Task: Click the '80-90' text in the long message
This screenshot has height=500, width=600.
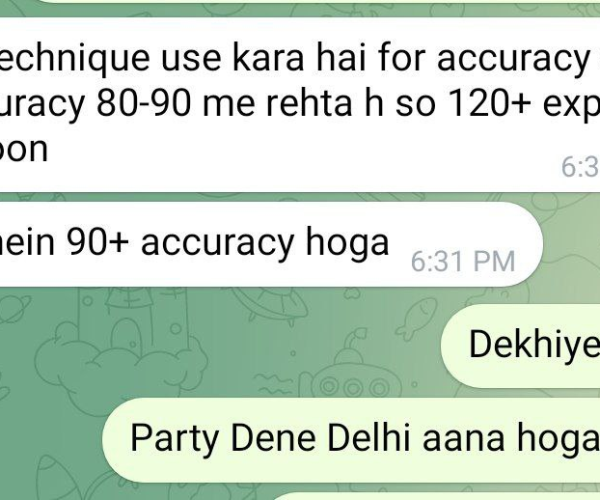Action: pyautogui.click(x=143, y=104)
